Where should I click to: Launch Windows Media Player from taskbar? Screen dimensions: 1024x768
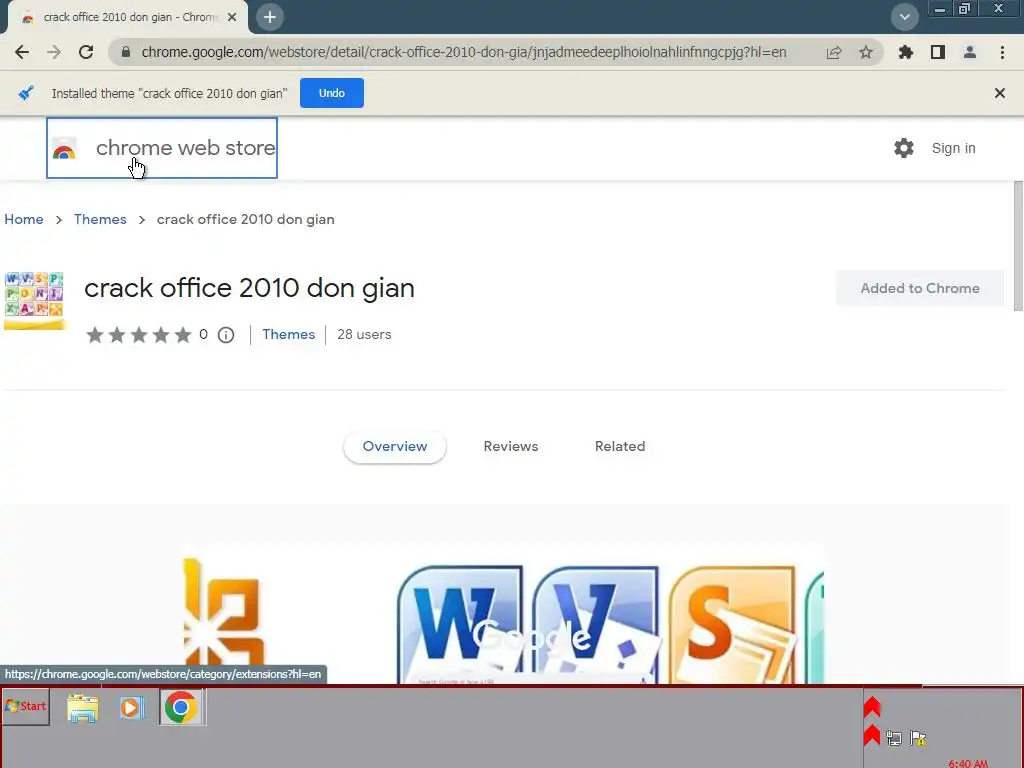coord(131,708)
